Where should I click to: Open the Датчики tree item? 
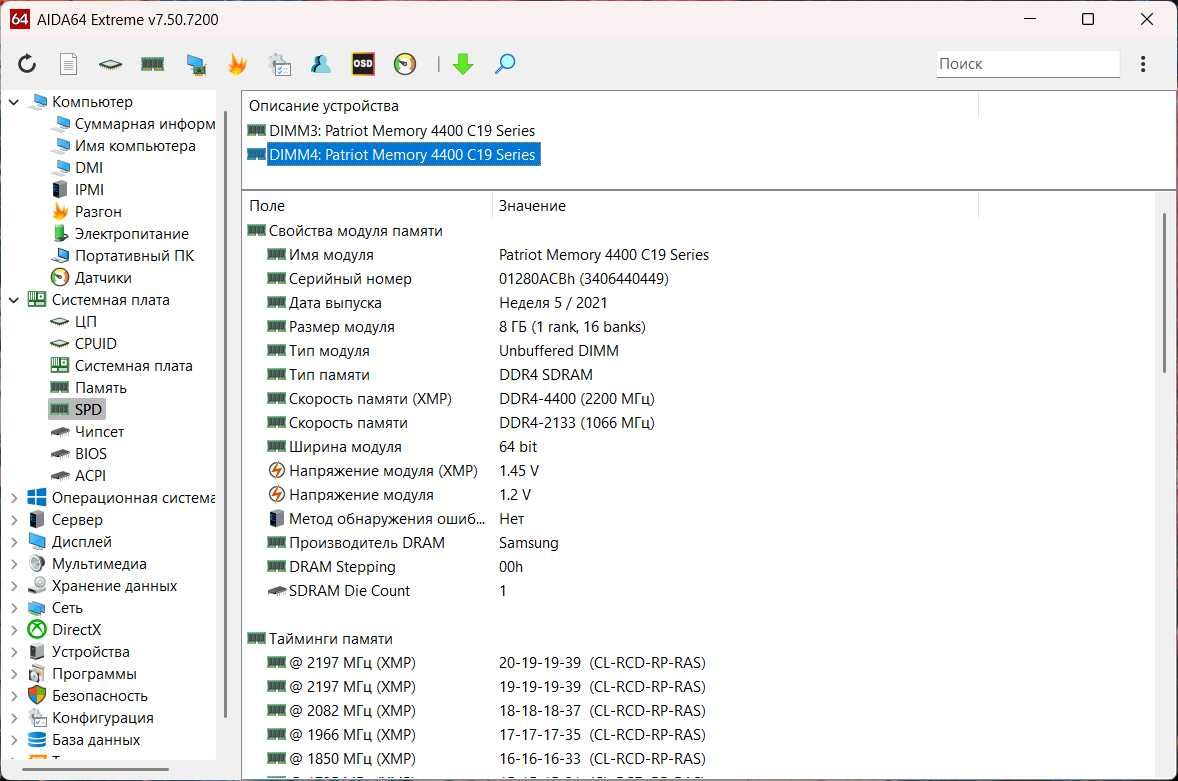[92, 278]
